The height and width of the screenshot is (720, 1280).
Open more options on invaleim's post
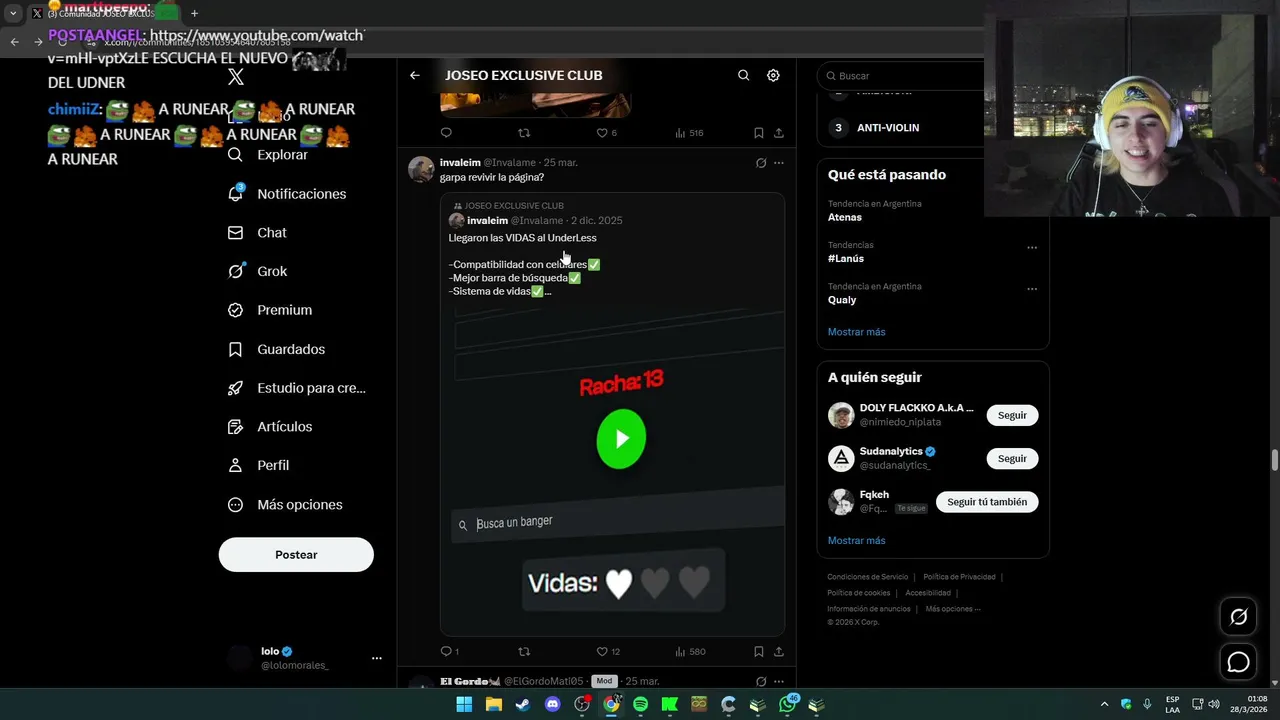(779, 163)
